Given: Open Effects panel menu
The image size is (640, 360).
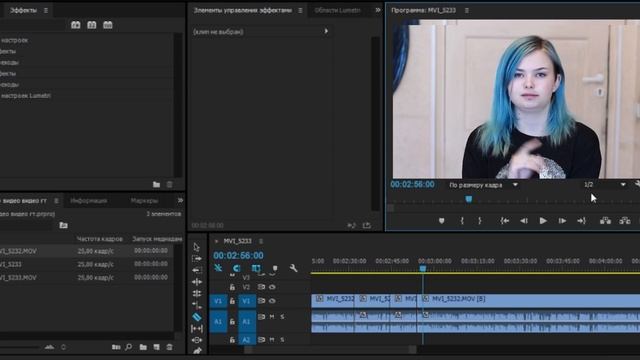Looking at the screenshot, I should click(46, 10).
